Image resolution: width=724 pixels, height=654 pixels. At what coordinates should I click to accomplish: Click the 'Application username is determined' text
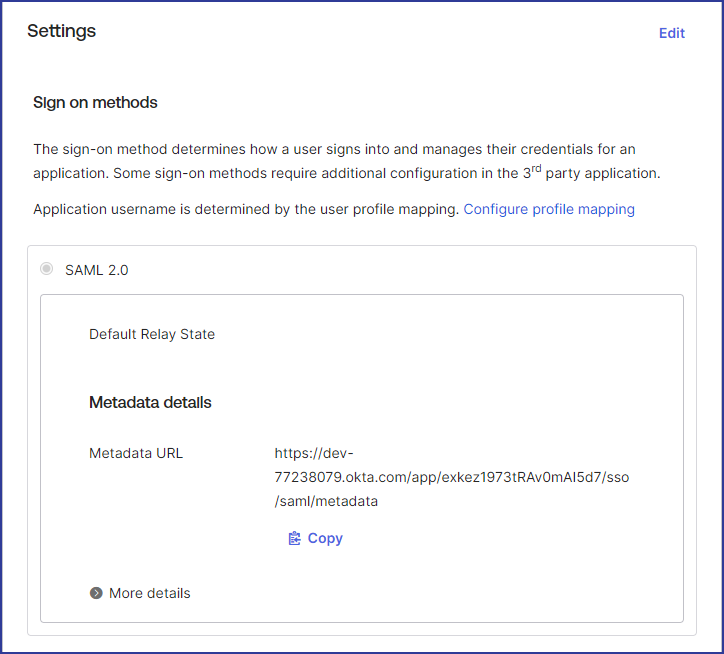246,209
